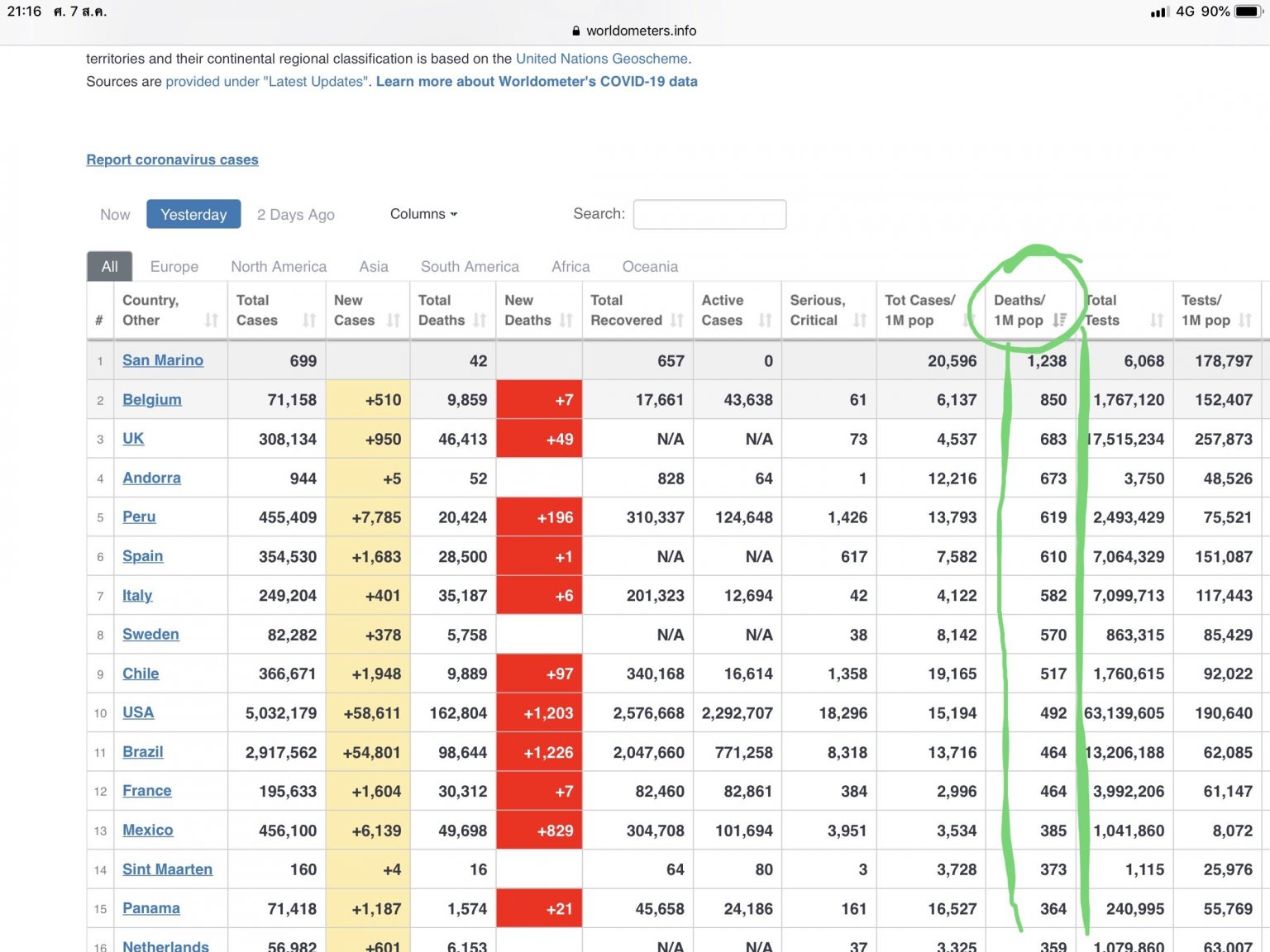Tap the padlock icon beside worldometers.info

pos(576,31)
